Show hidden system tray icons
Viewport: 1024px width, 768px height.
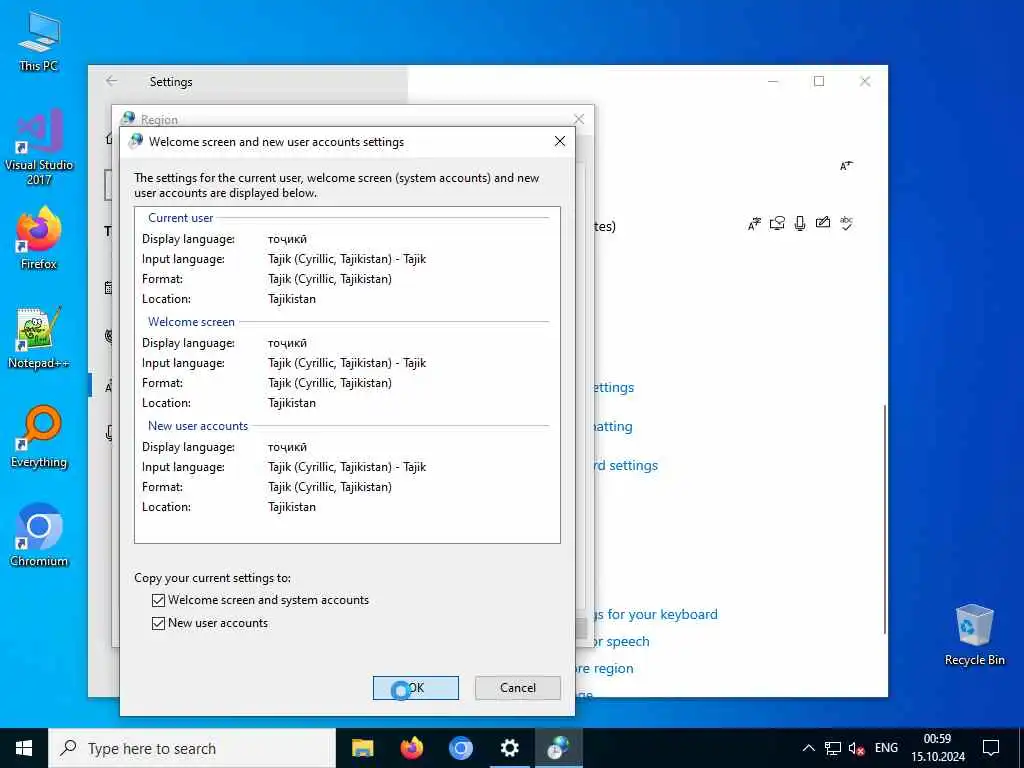click(x=808, y=748)
